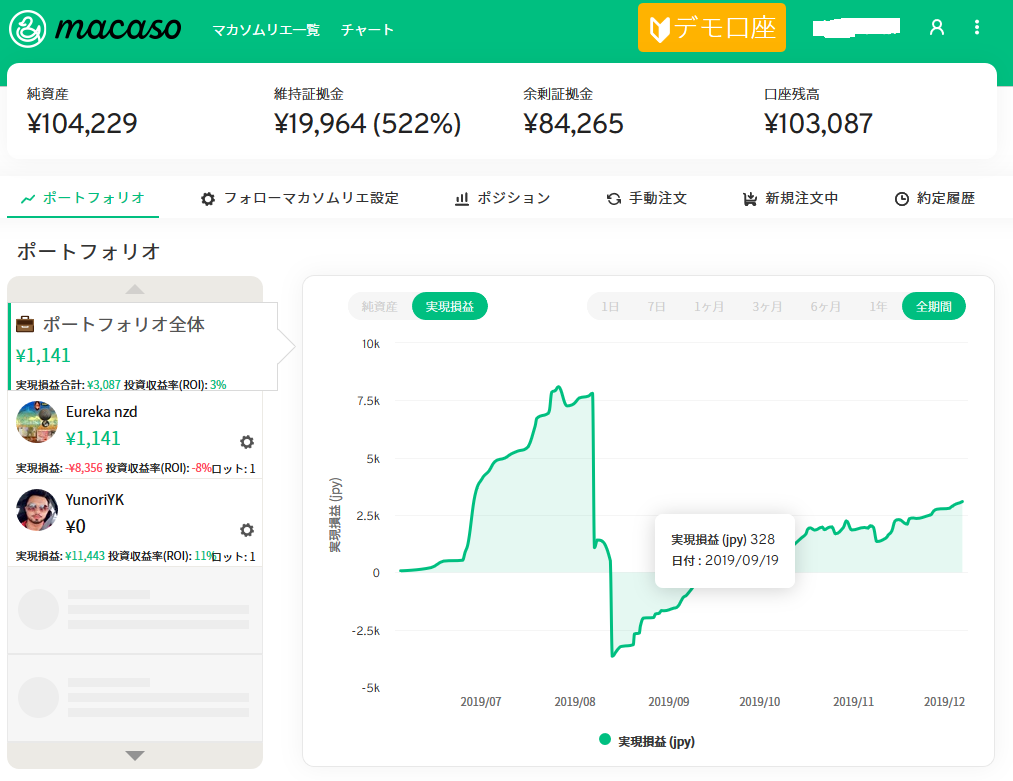Open the ポジション tab

(x=502, y=198)
